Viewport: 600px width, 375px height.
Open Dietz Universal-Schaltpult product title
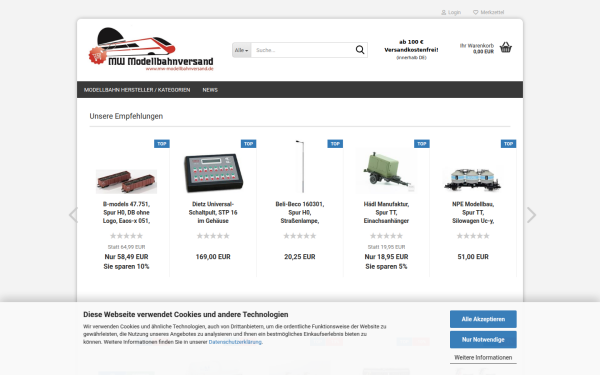[x=213, y=213]
